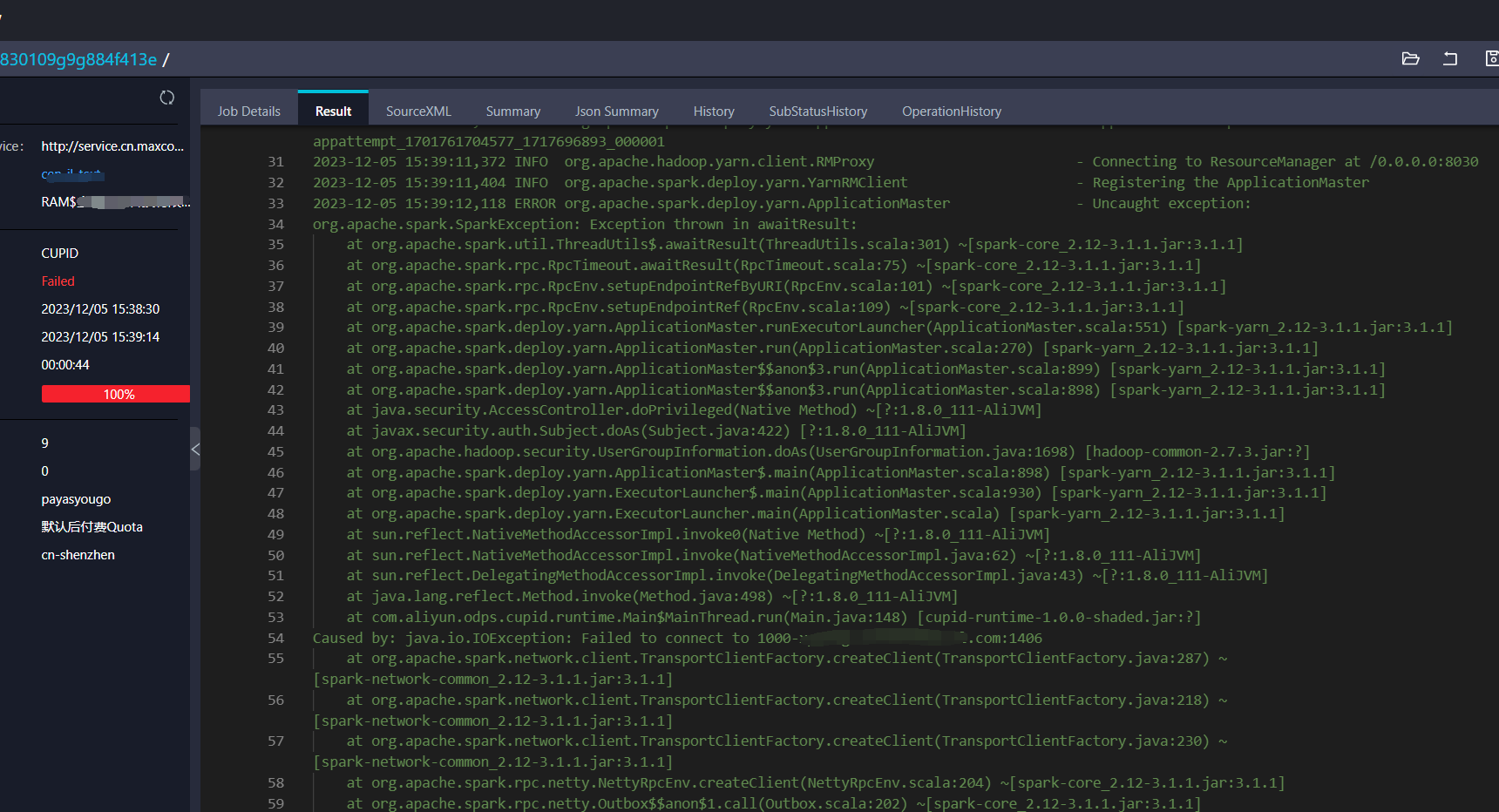
Task: Click the Main.java:148 stack trace line
Action: pos(774,617)
